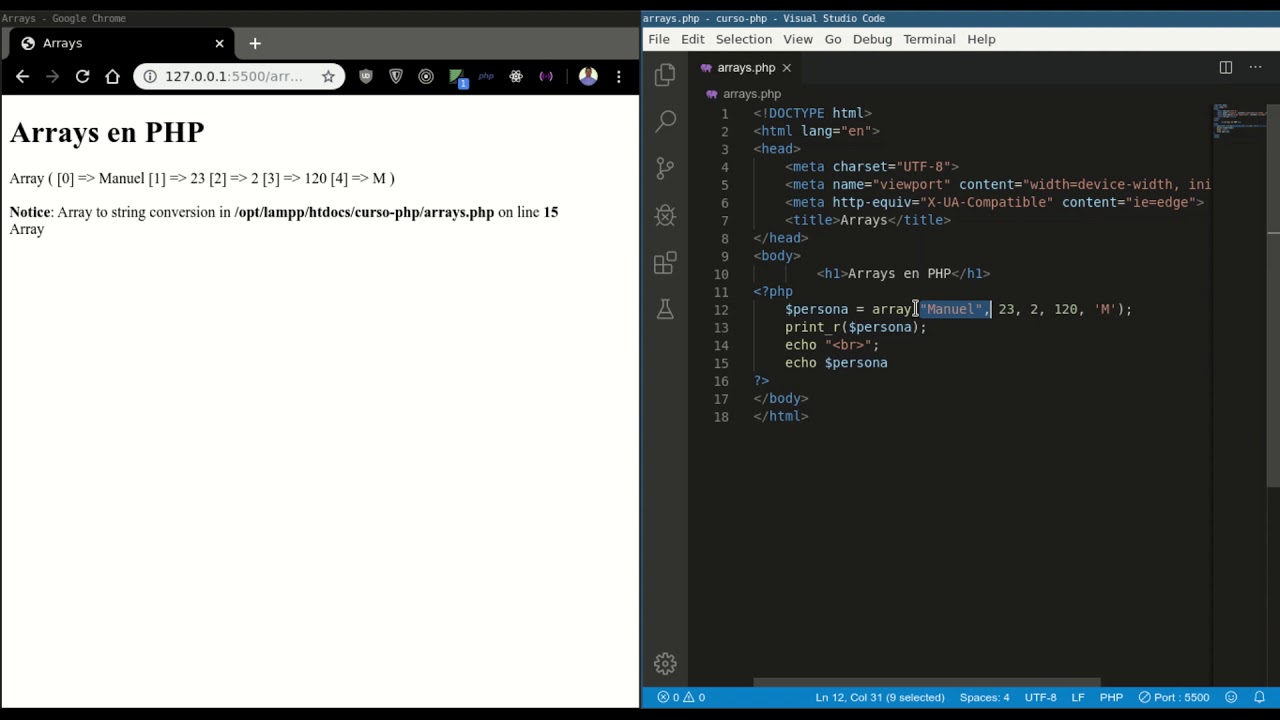Click the Chrome Back button
Screen dimensions: 1280x720
click(22, 76)
